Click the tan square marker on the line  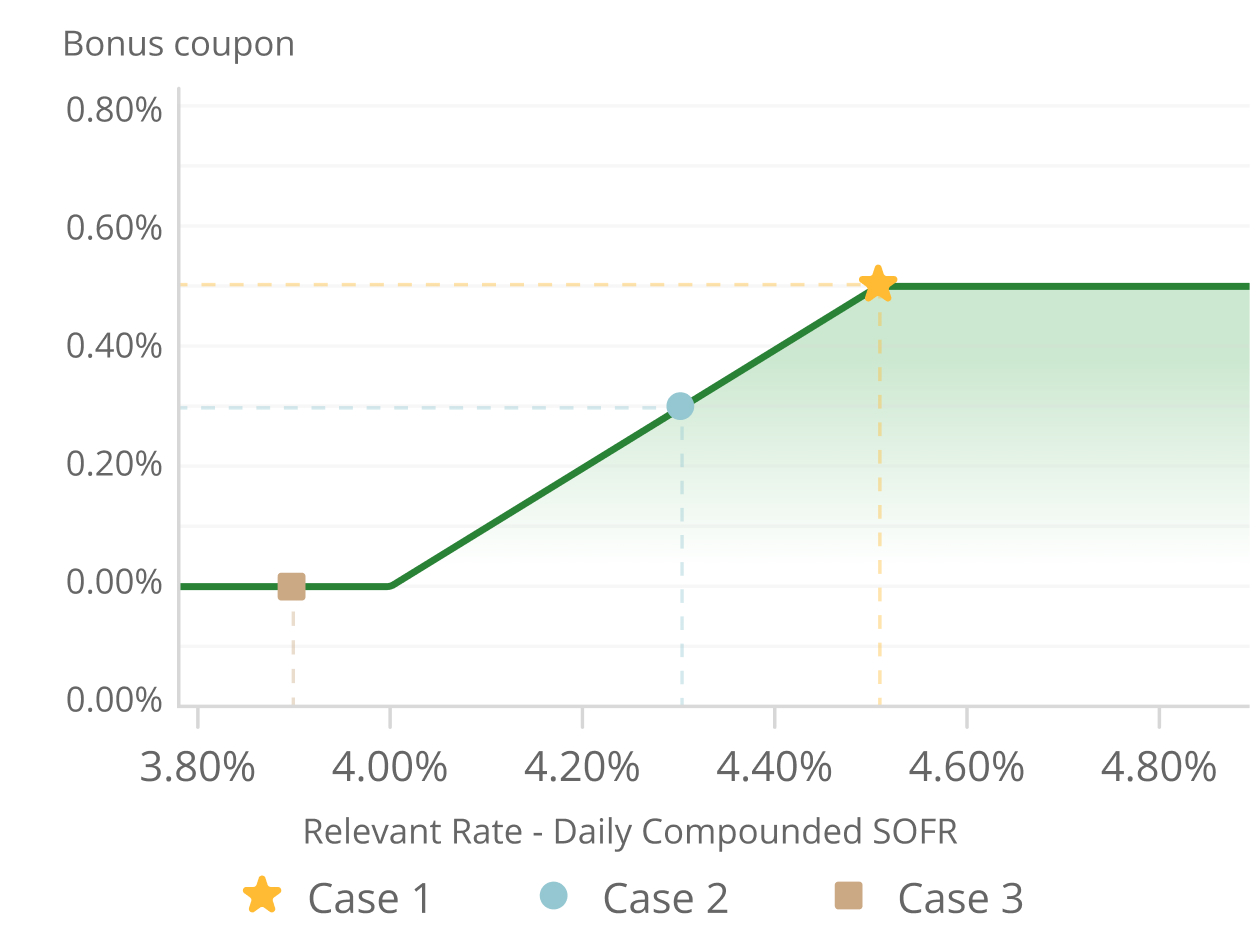coord(291,586)
